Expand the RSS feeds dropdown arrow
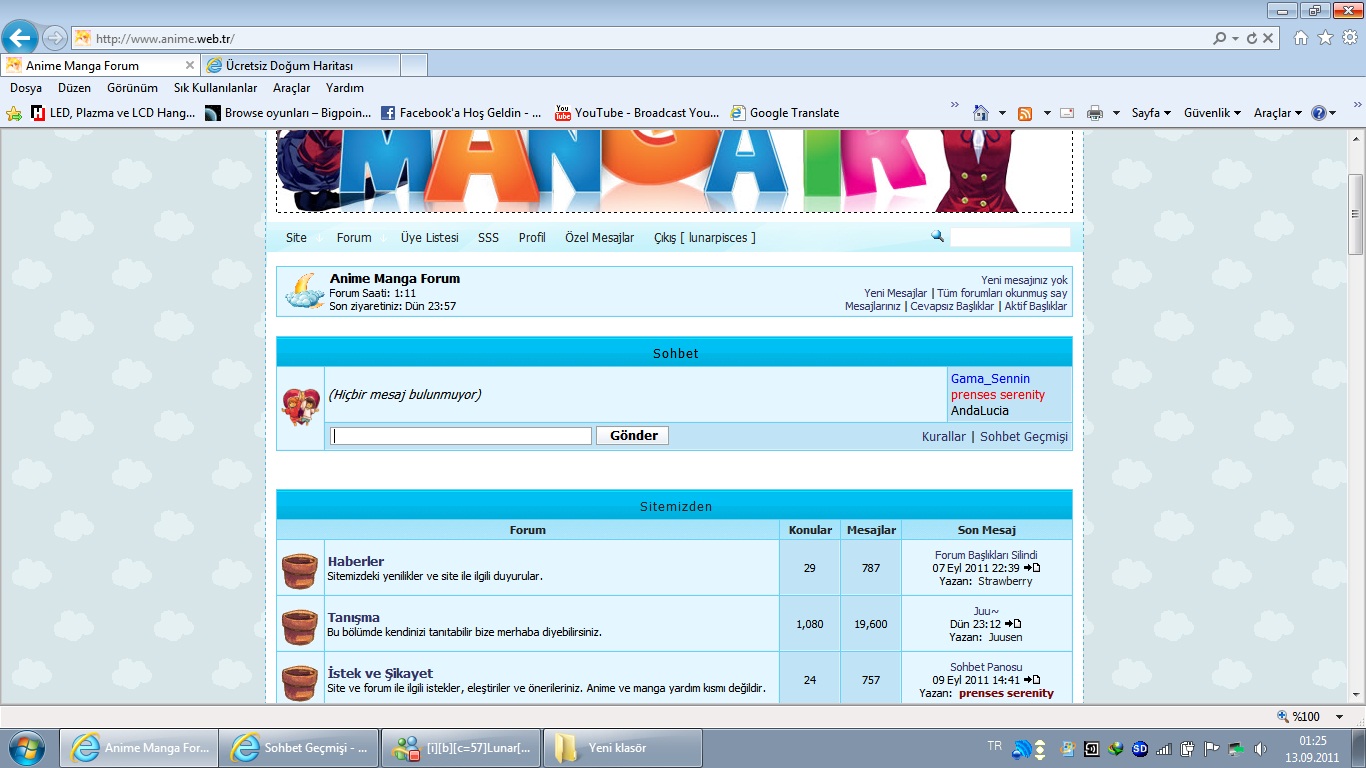This screenshot has width=1366, height=768. 1047,113
